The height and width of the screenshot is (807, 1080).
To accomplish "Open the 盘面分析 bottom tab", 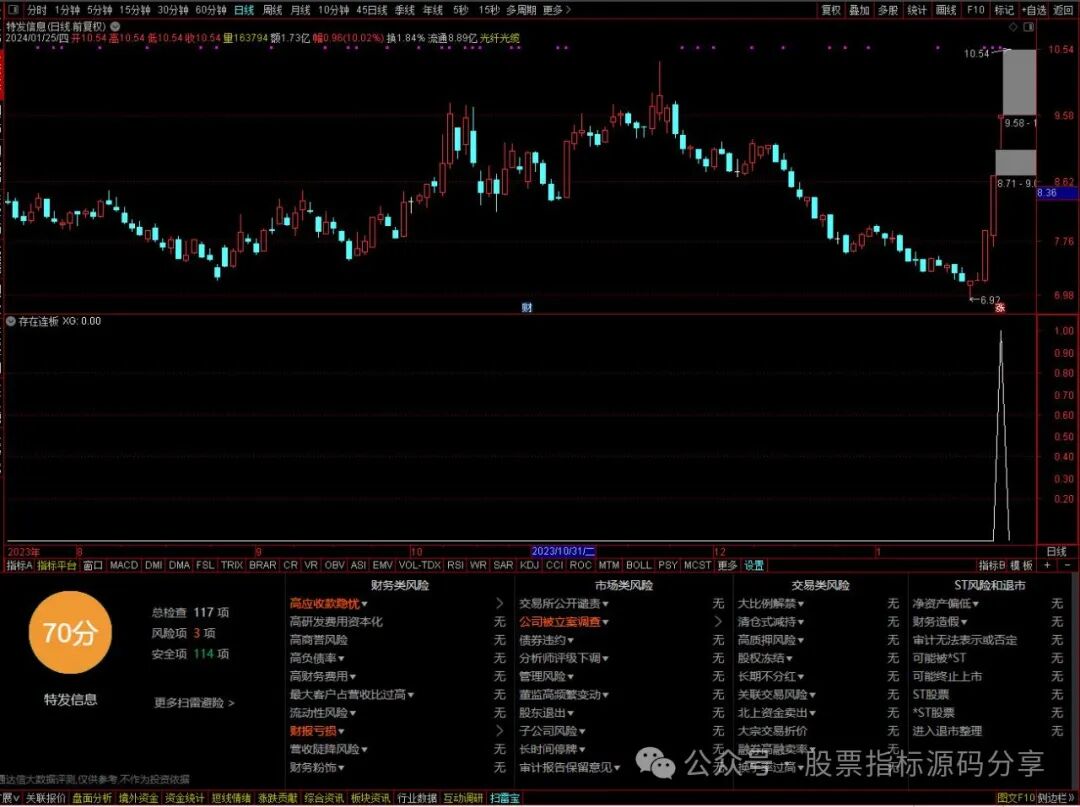I will [x=92, y=799].
